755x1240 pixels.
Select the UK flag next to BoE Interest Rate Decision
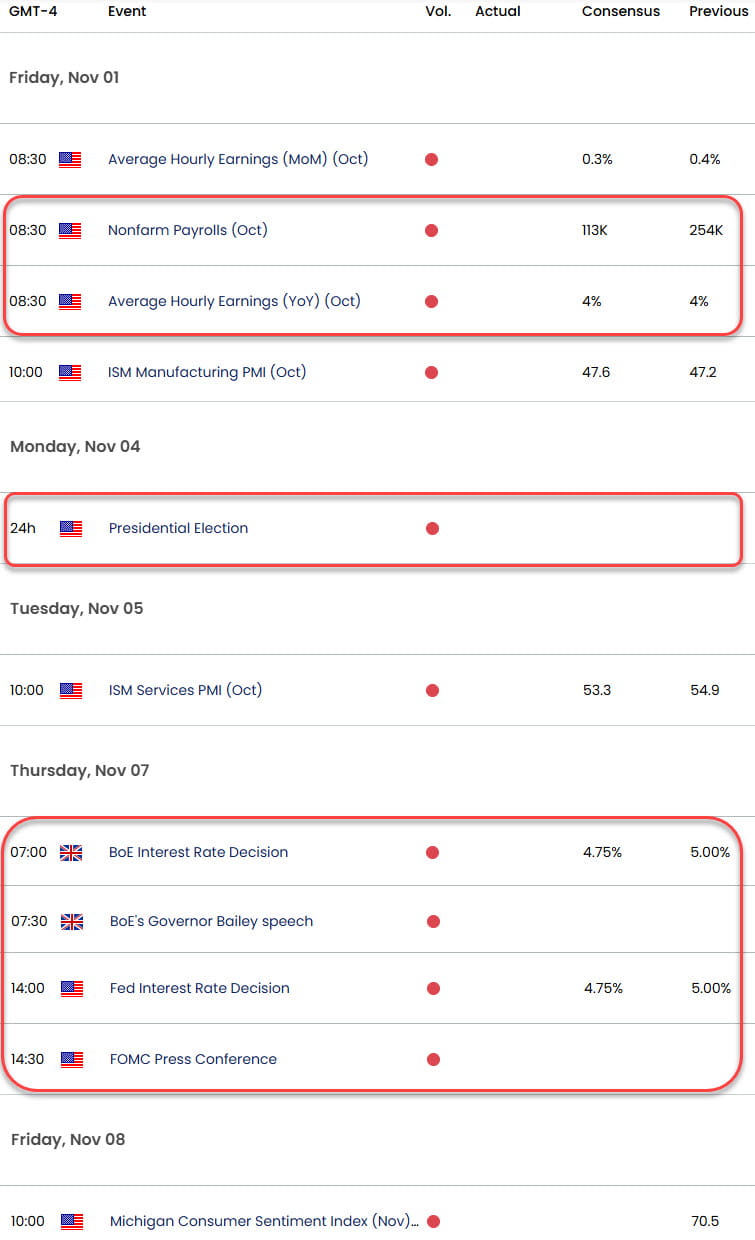71,853
